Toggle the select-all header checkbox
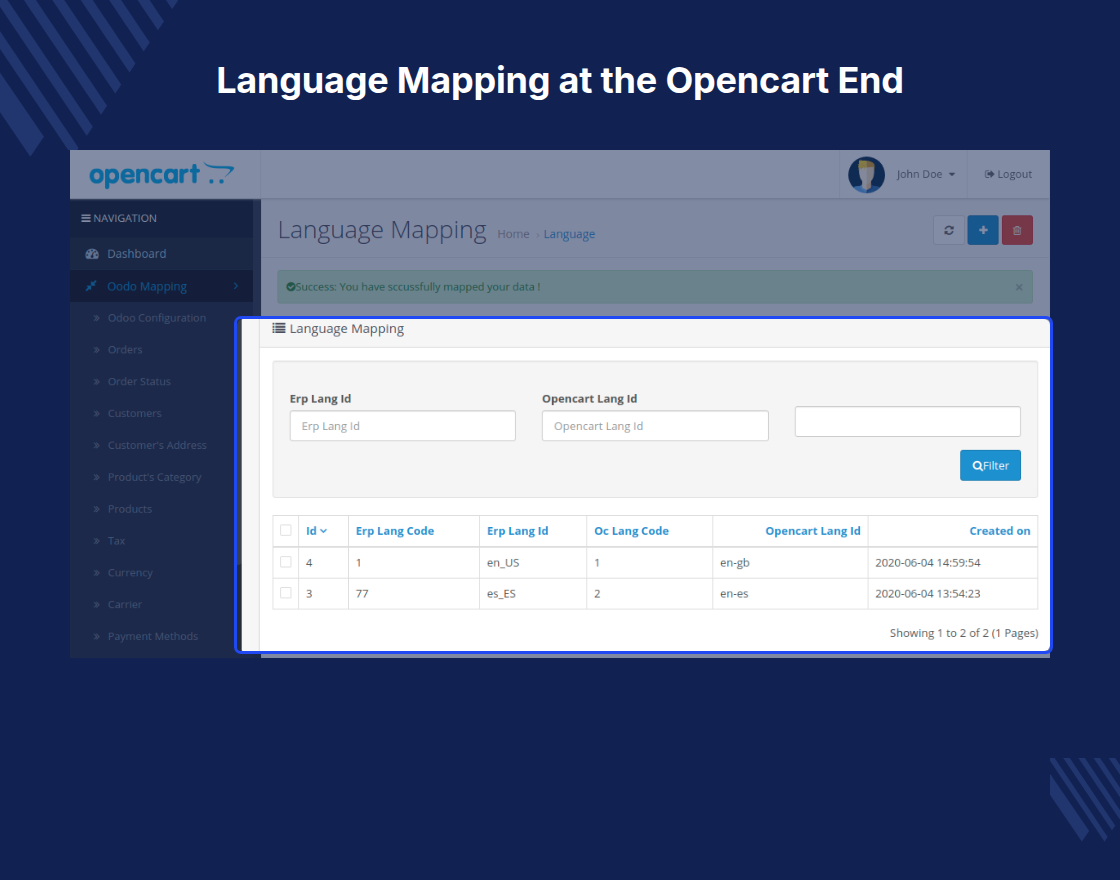The height and width of the screenshot is (880, 1120). click(286, 531)
